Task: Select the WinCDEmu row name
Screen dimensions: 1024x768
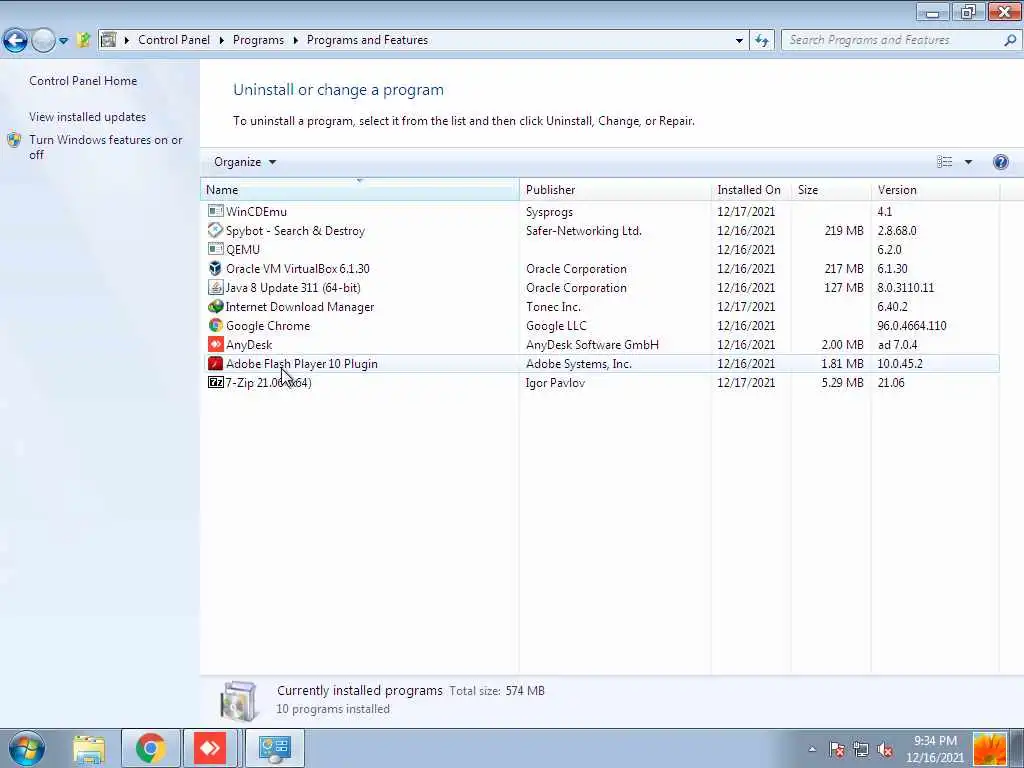Action: tap(256, 212)
